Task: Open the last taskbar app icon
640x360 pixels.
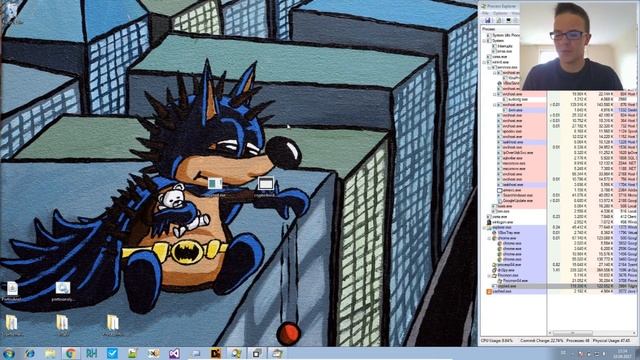Action: click(x=278, y=353)
